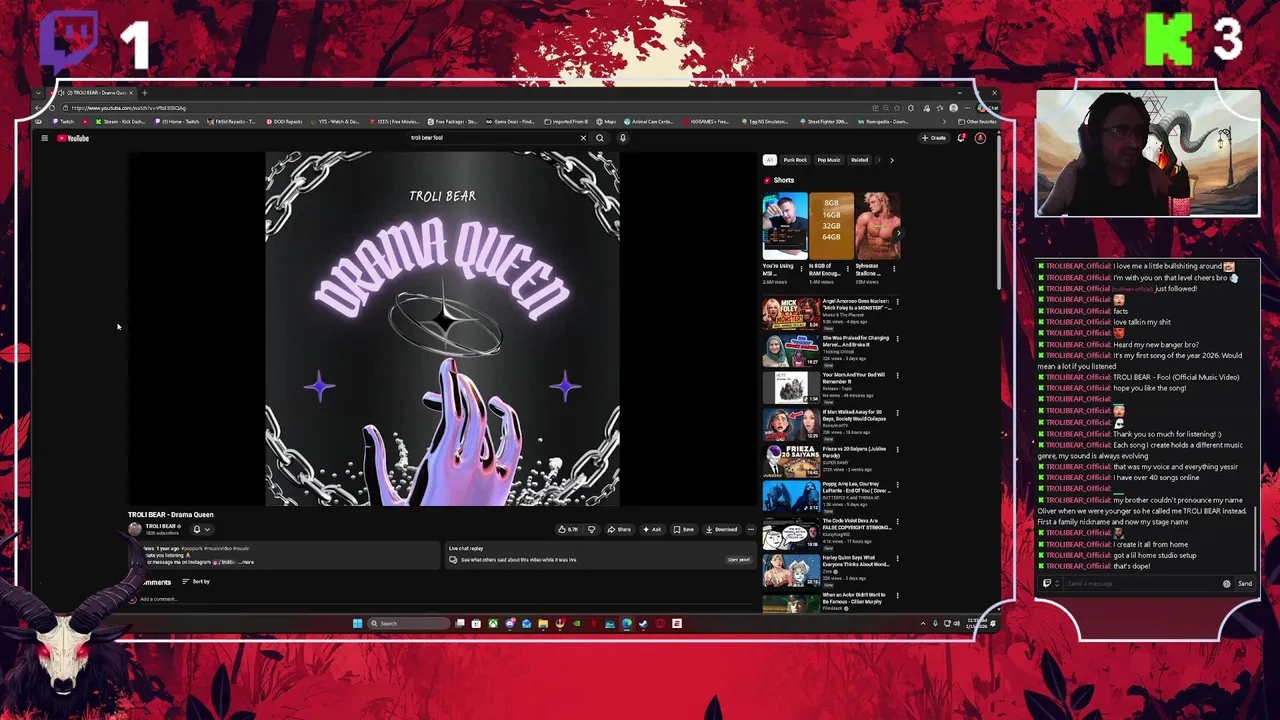Open the YouTube hamburger guide menu
The image size is (1280, 720).
(x=44, y=138)
